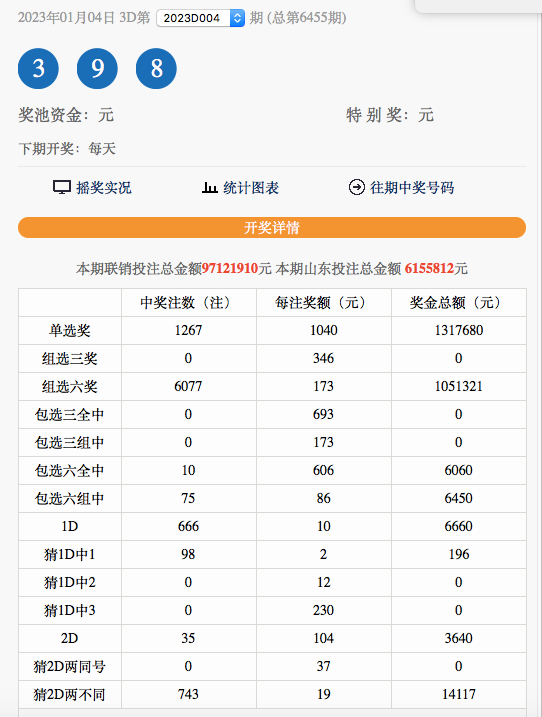This screenshot has width=542, height=717.
Task: Select the 猜2D两不同 row label
Action: [x=70, y=694]
